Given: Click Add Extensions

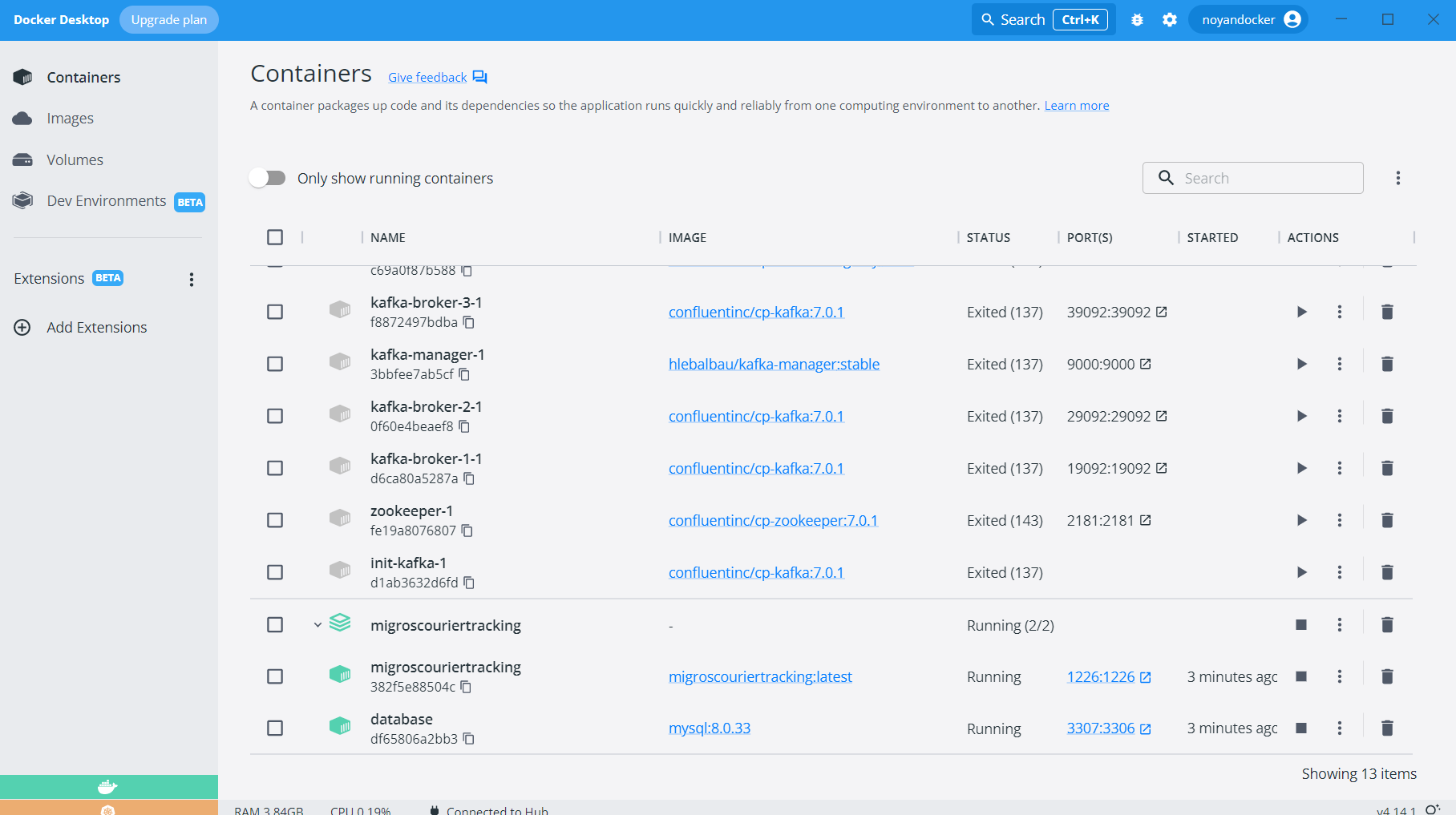Looking at the screenshot, I should point(80,327).
